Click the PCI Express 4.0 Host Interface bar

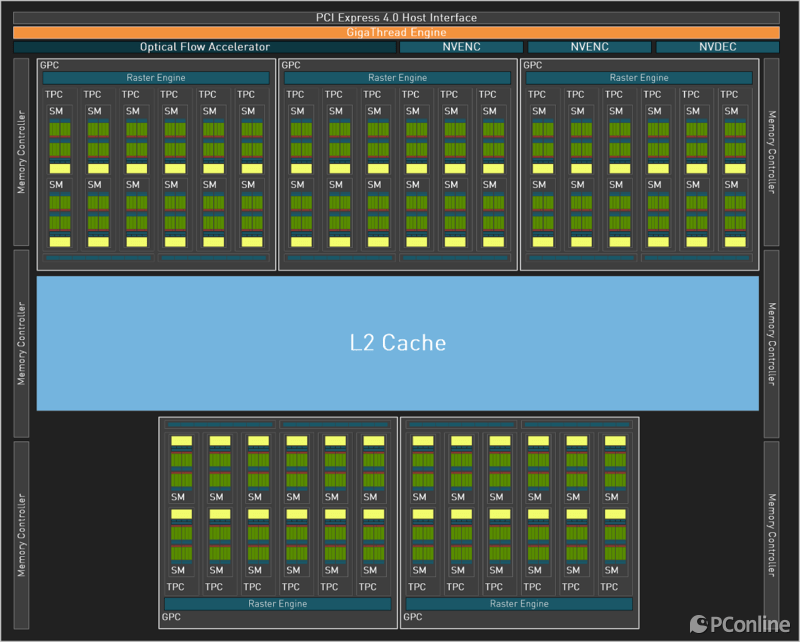[x=396, y=18]
